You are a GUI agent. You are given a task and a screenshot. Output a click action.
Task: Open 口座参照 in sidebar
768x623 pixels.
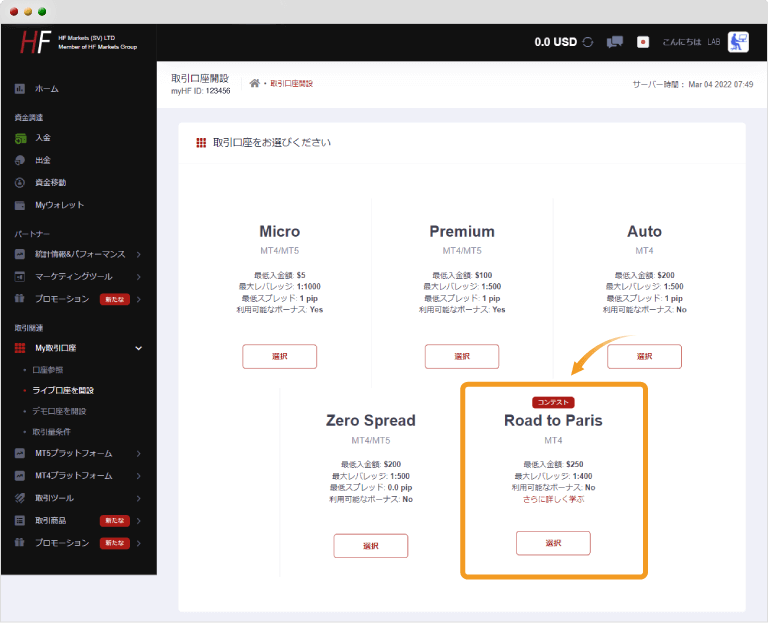[51, 369]
